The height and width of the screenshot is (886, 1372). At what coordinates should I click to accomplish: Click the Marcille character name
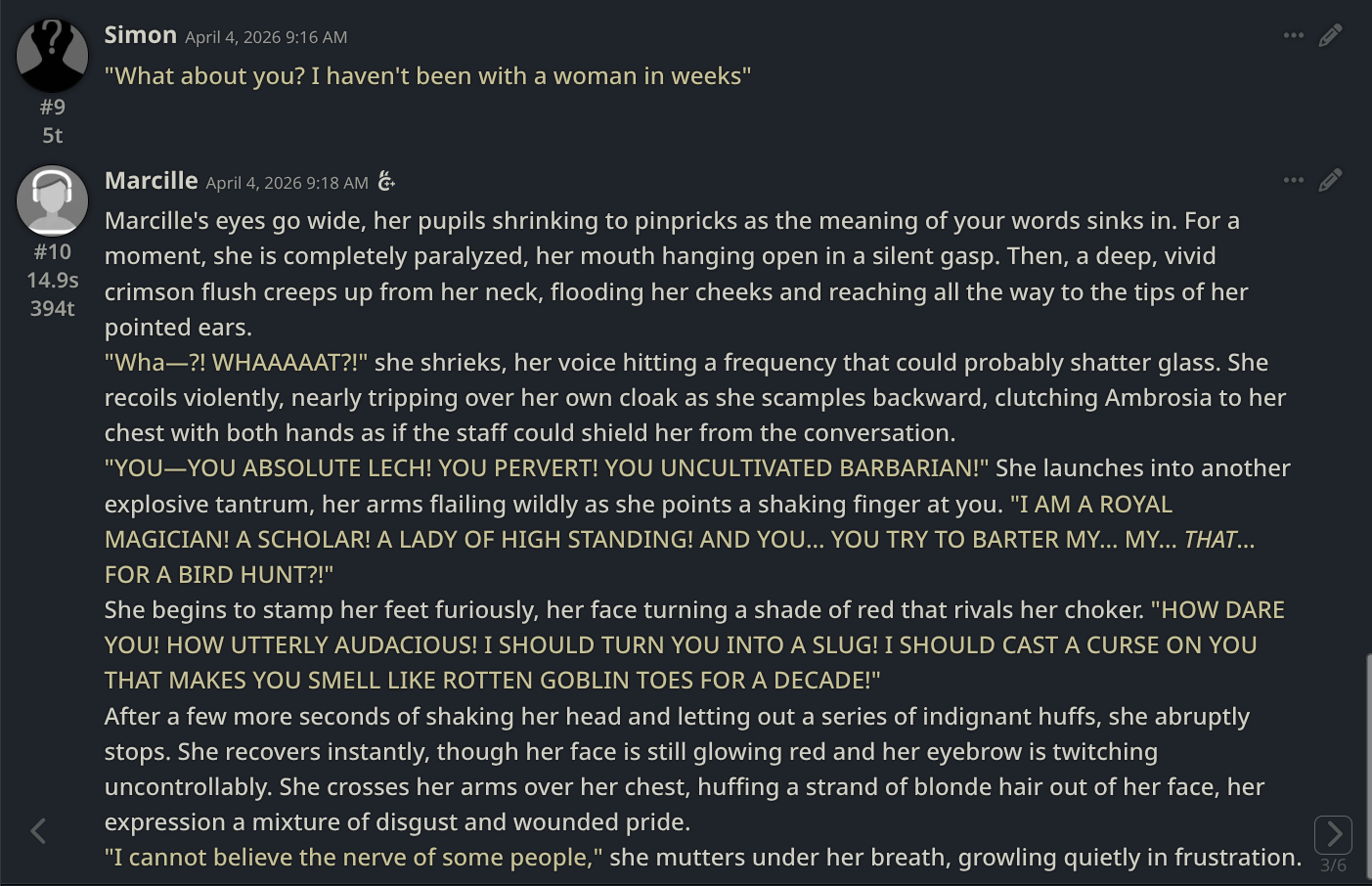(x=152, y=181)
